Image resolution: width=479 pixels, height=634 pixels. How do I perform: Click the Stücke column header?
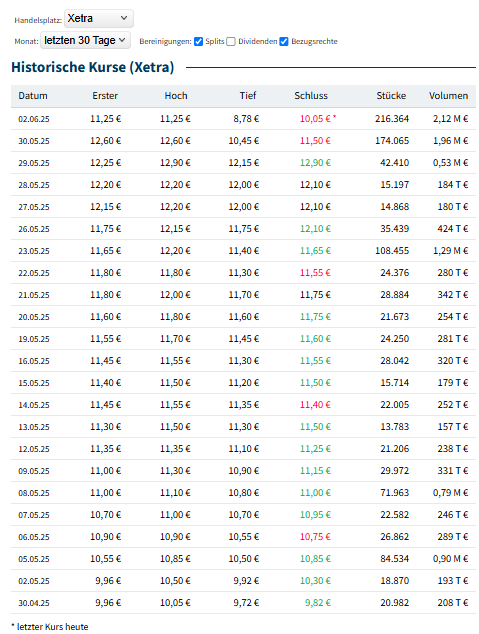coord(391,96)
